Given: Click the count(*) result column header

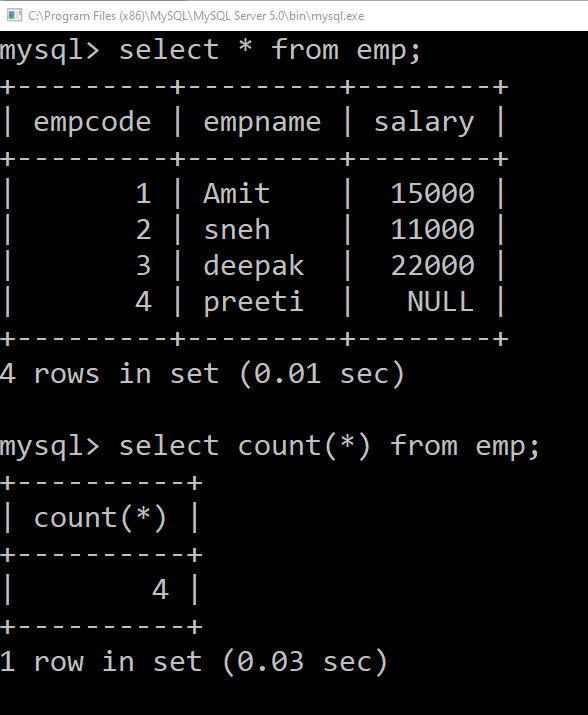Looking at the screenshot, I should [x=100, y=518].
